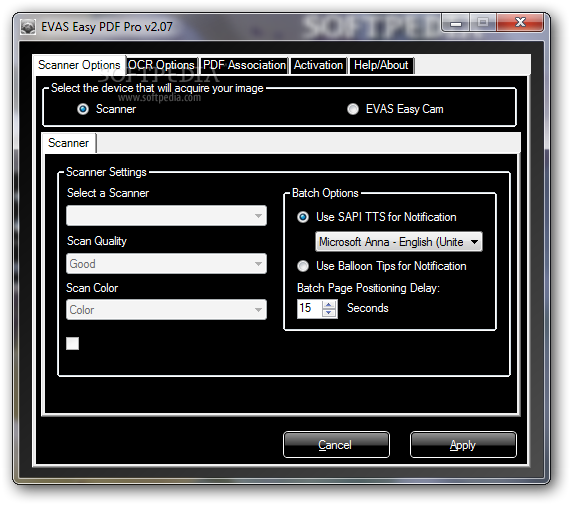
Task: Minimize the EVAS Easy PDF Pro window
Action: pyautogui.click(x=456, y=23)
